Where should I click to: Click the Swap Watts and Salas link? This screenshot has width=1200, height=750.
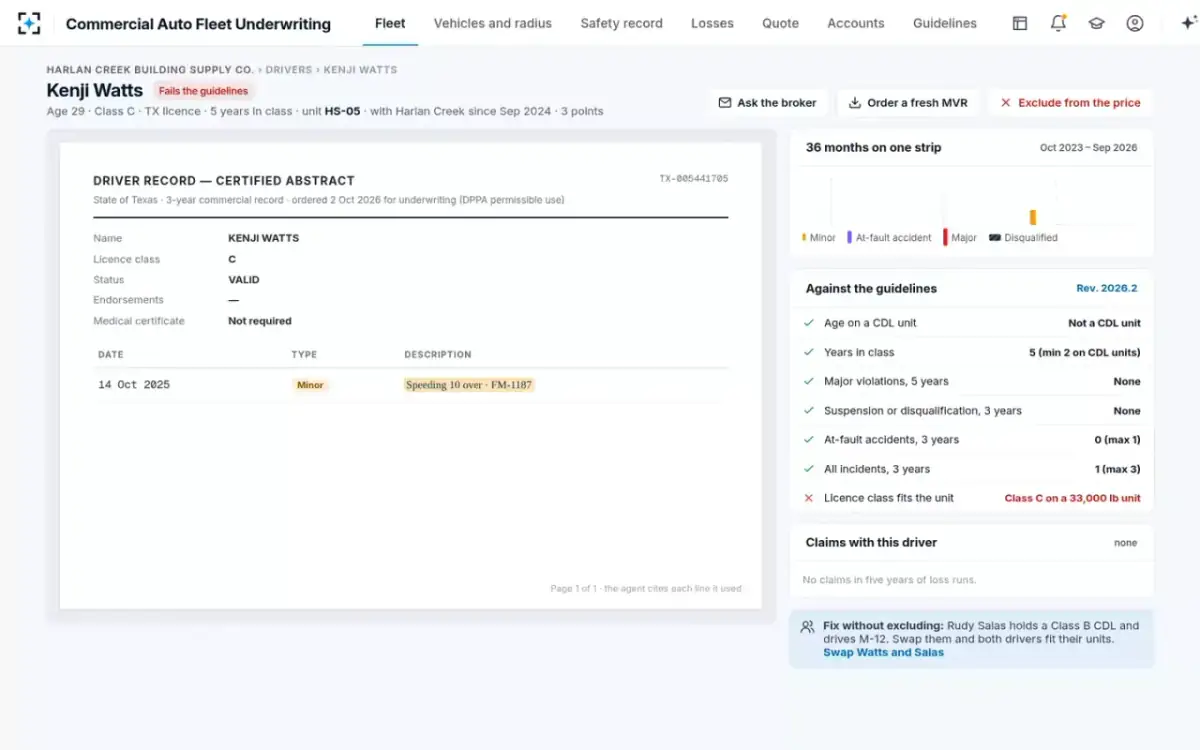pos(883,653)
